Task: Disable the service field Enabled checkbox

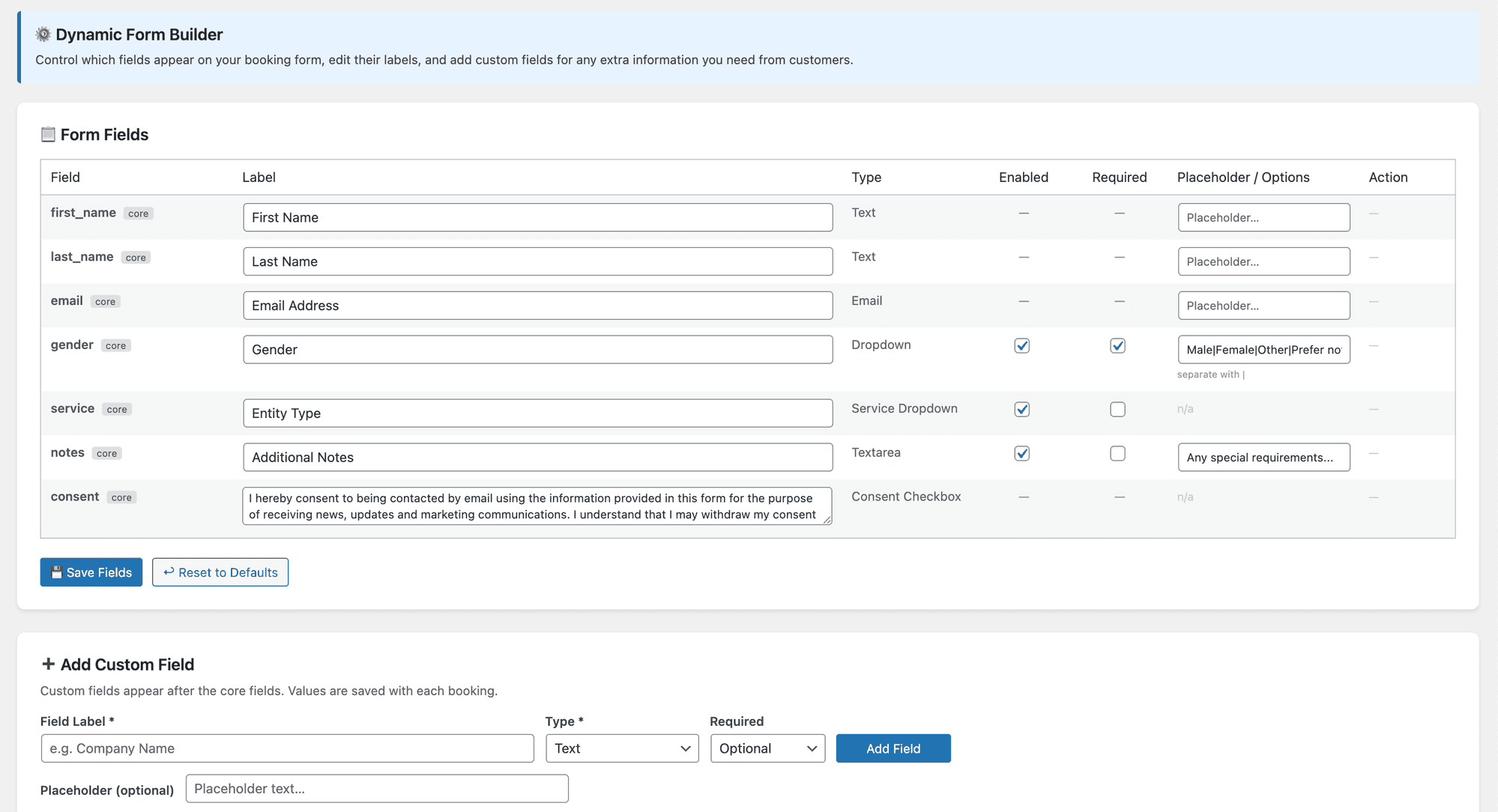Action: click(1022, 409)
